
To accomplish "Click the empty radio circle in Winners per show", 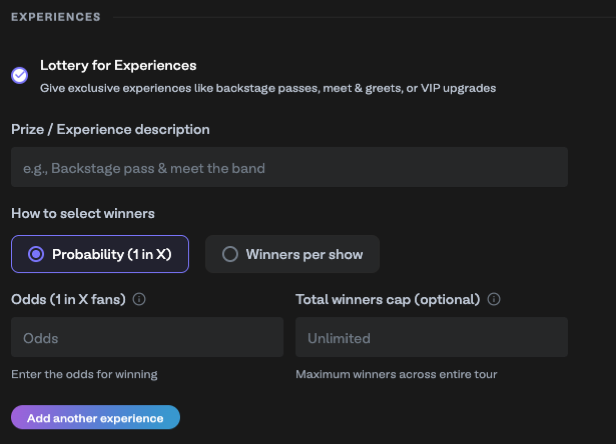I will 230,254.
